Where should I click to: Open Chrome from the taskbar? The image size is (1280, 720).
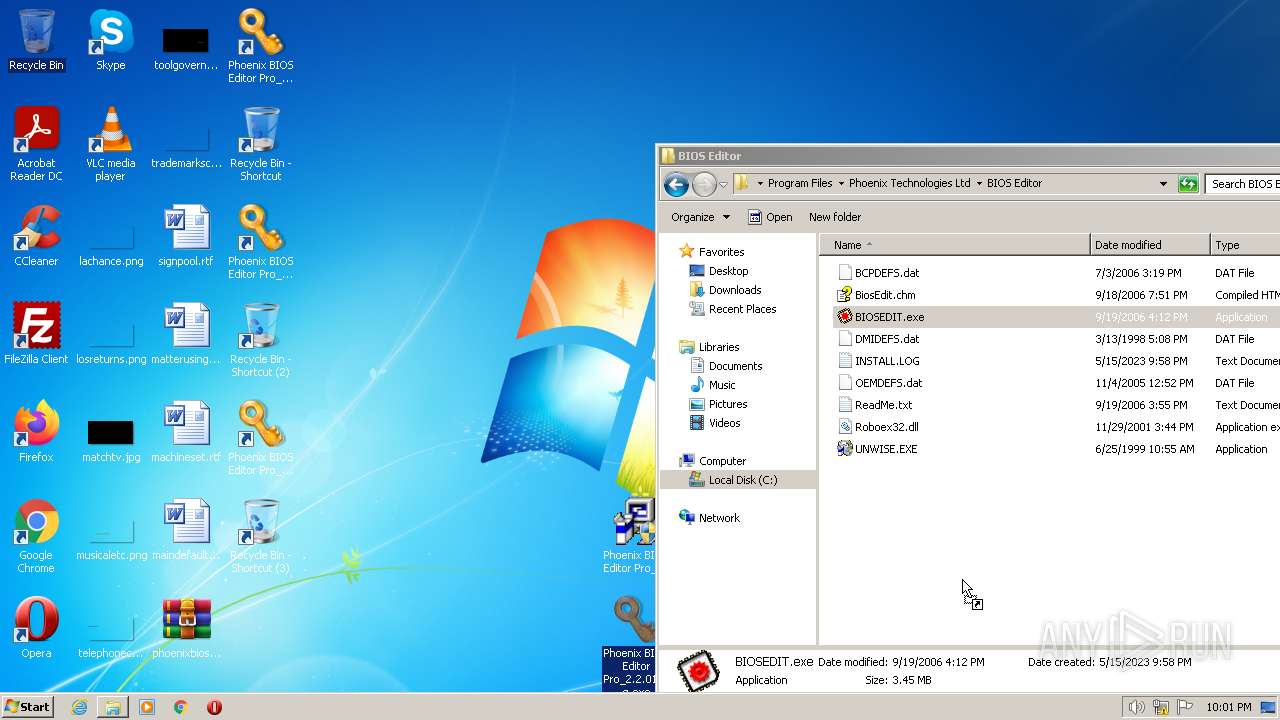[x=181, y=707]
